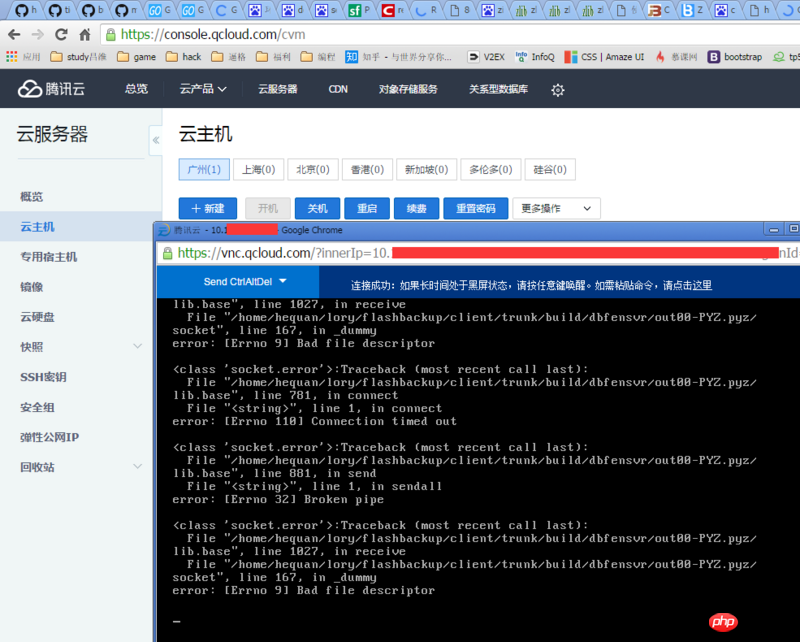Select the 香港(0) region filter
The height and width of the screenshot is (642, 800).
(x=367, y=169)
